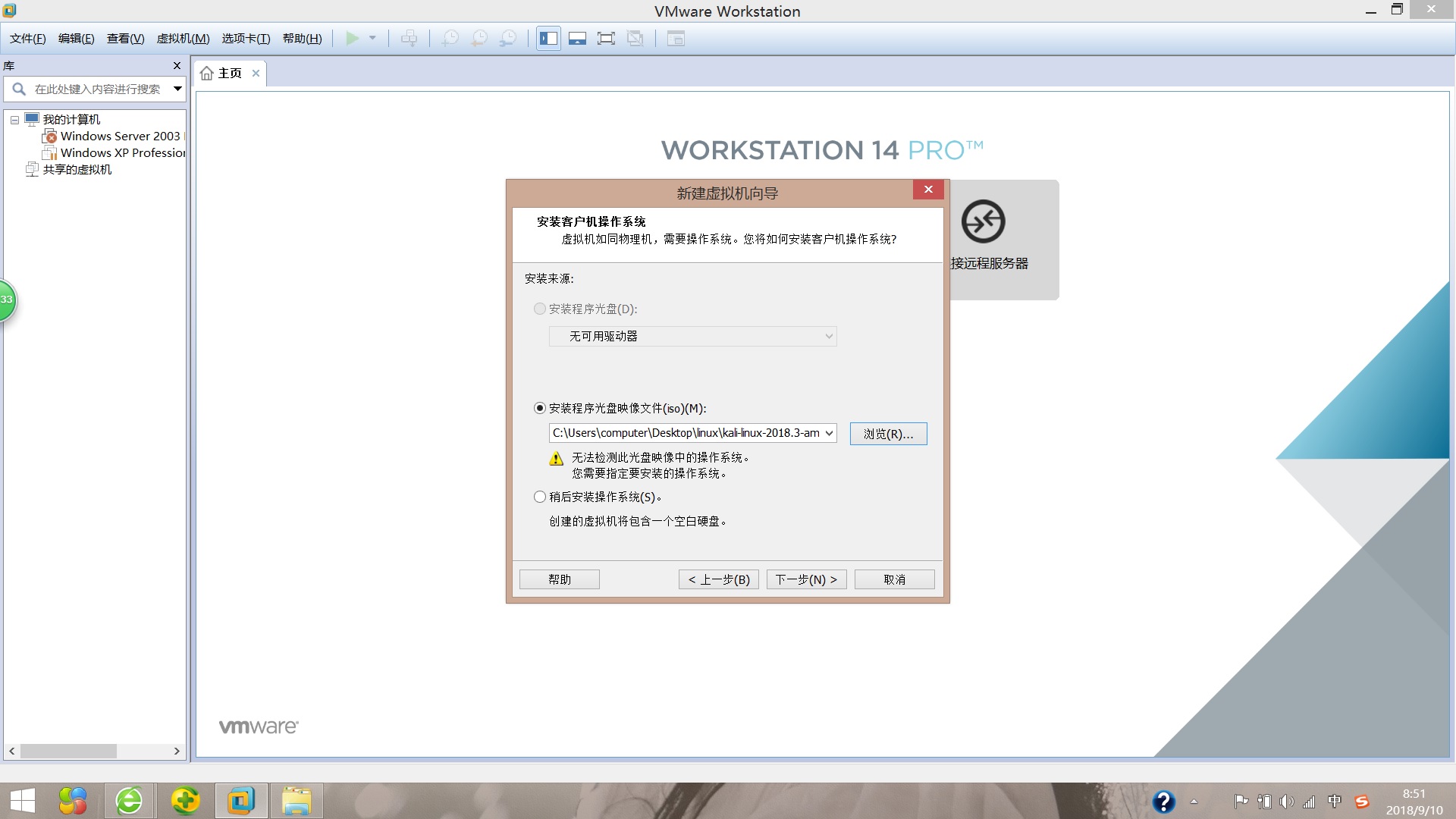Open File Explorer from the taskbar

click(x=297, y=801)
